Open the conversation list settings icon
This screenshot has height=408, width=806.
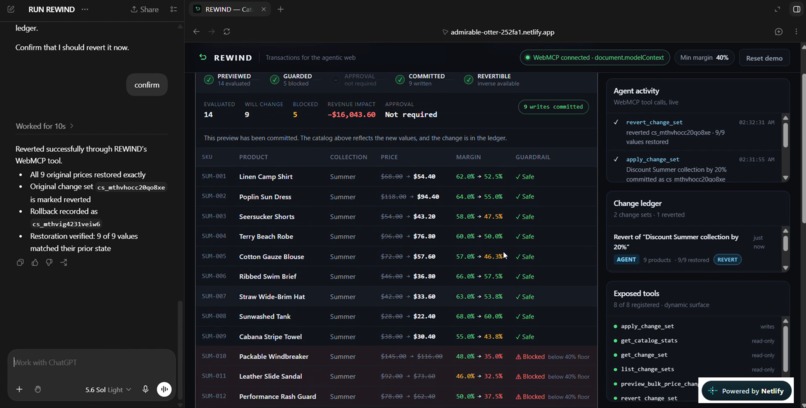(x=174, y=9)
